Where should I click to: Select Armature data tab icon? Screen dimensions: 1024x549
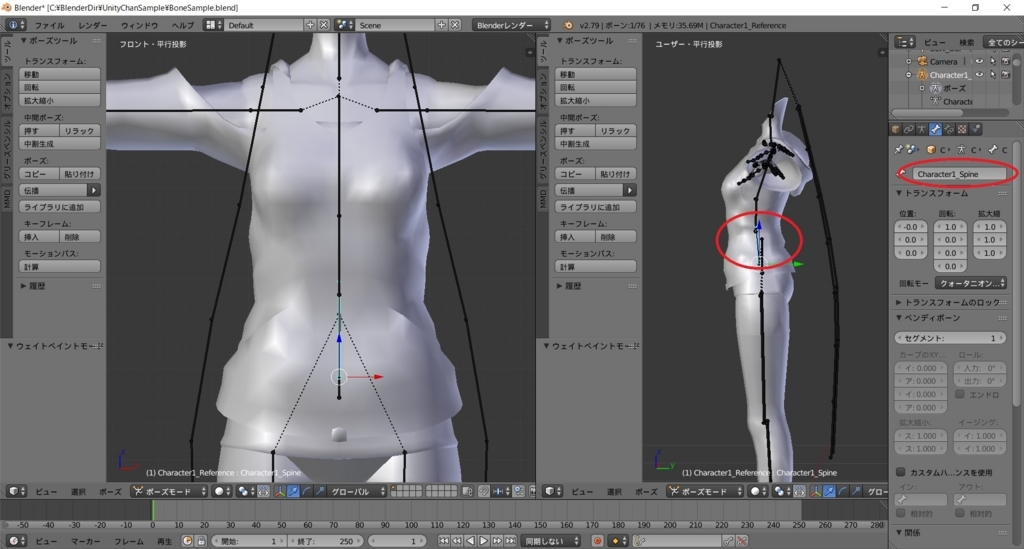coord(921,129)
